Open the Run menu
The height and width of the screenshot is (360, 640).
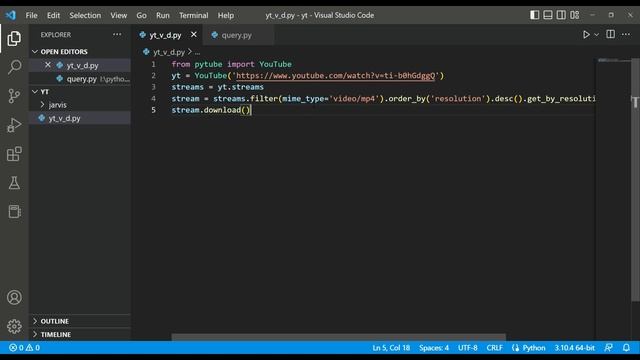click(x=162, y=16)
